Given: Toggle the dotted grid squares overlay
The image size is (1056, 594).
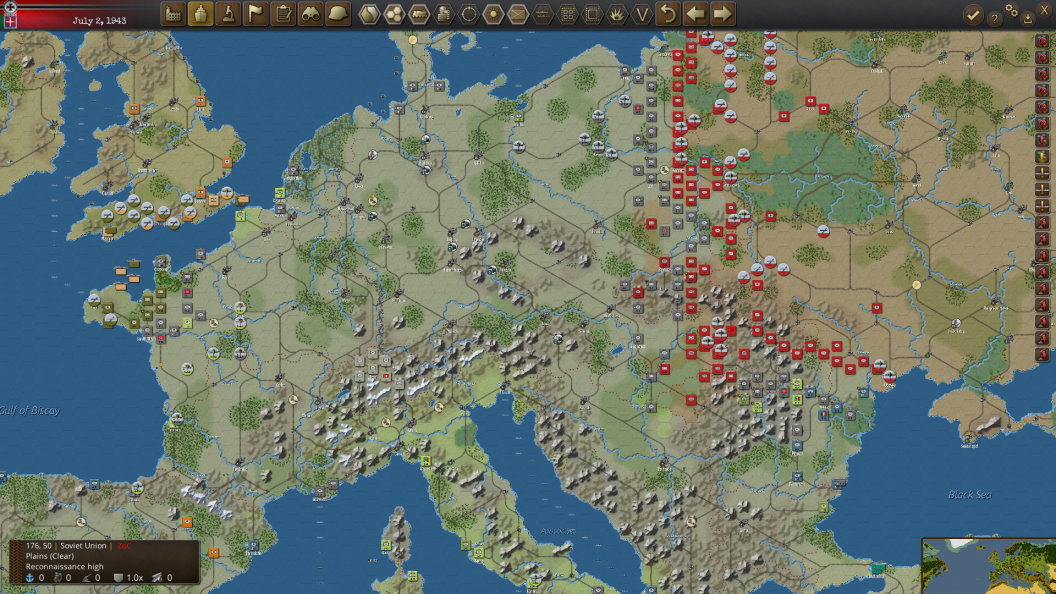Looking at the screenshot, I should [568, 13].
